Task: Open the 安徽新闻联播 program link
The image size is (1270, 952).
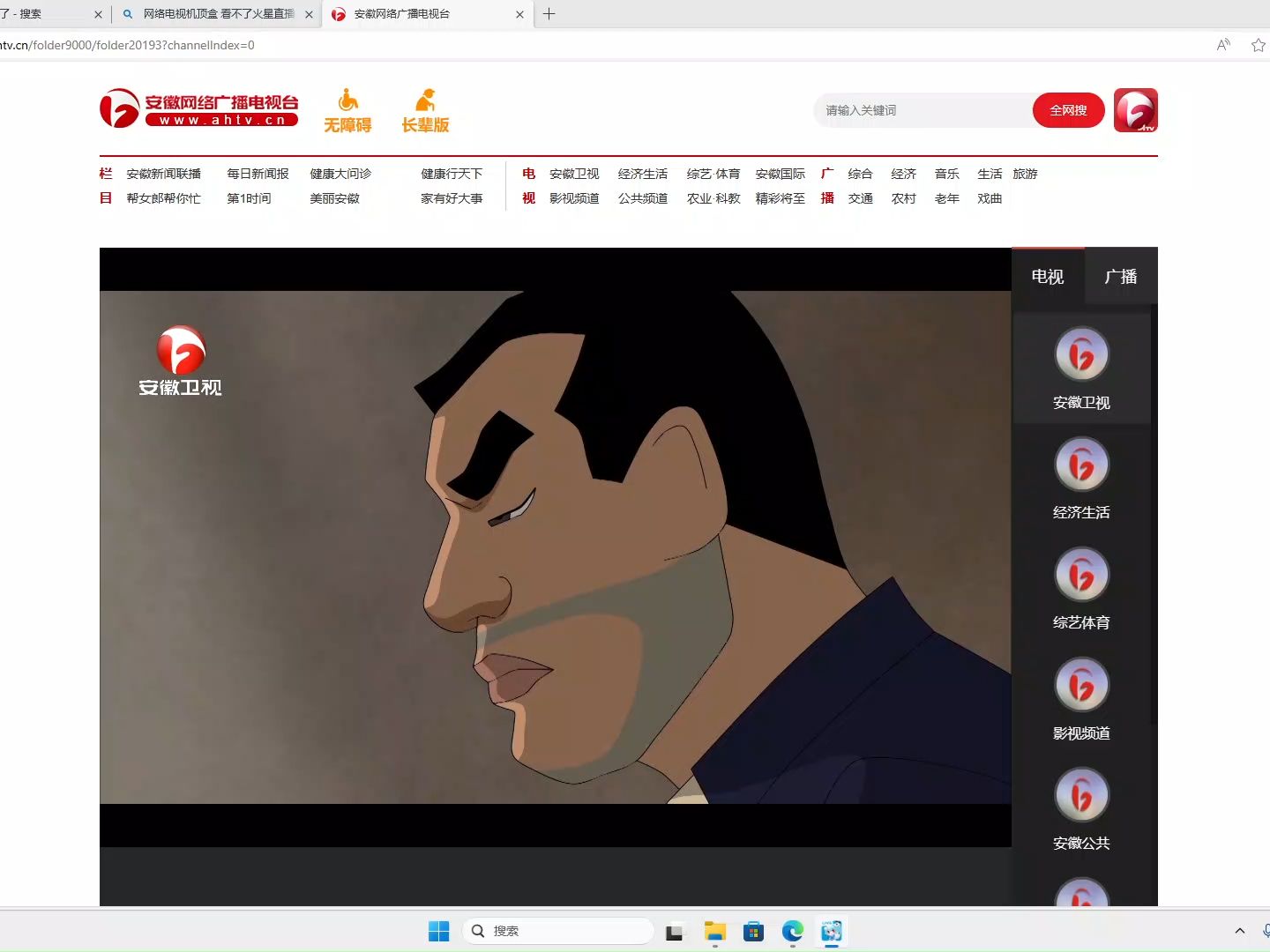Action: 164,174
